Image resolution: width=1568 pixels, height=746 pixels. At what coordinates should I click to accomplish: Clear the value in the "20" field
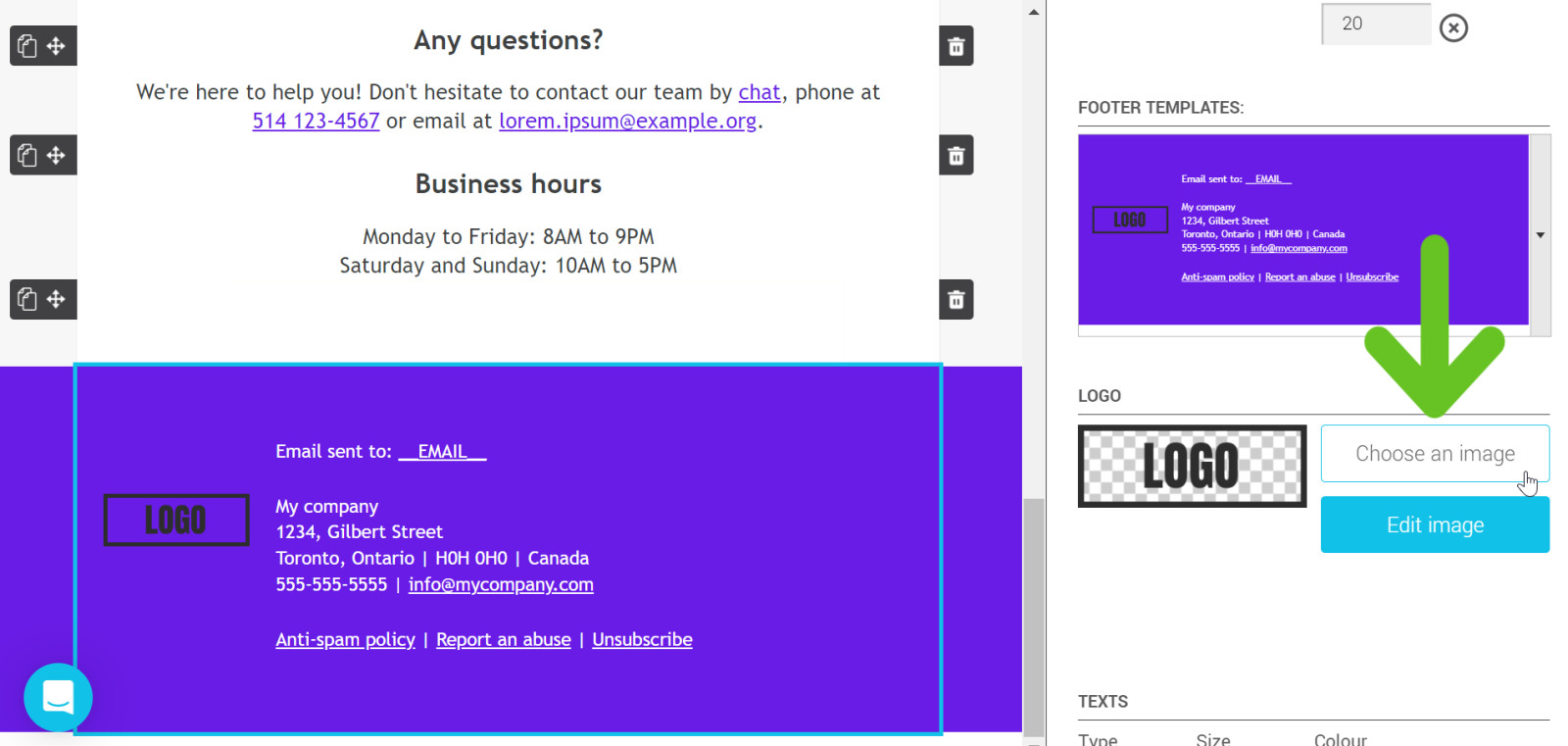point(1453,27)
